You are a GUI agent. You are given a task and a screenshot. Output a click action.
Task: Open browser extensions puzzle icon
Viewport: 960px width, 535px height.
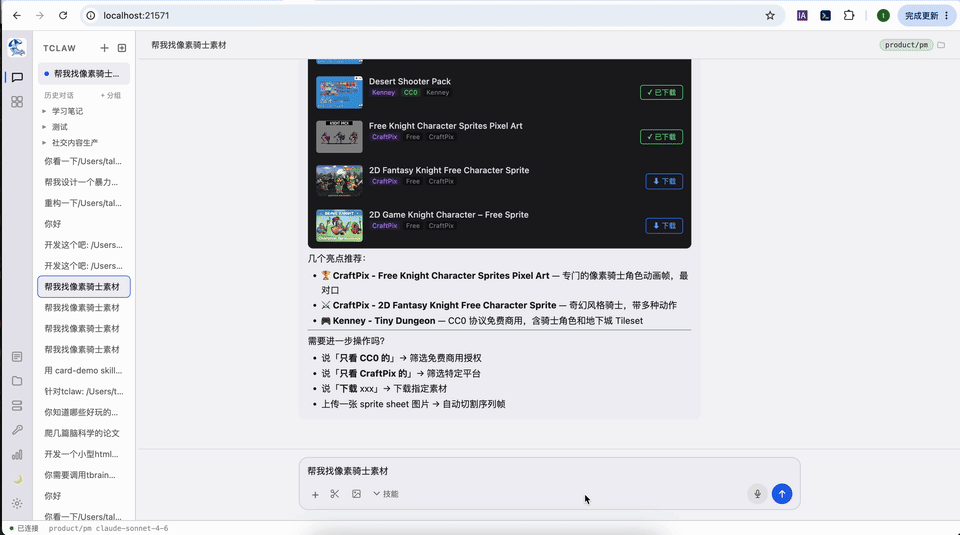point(849,15)
